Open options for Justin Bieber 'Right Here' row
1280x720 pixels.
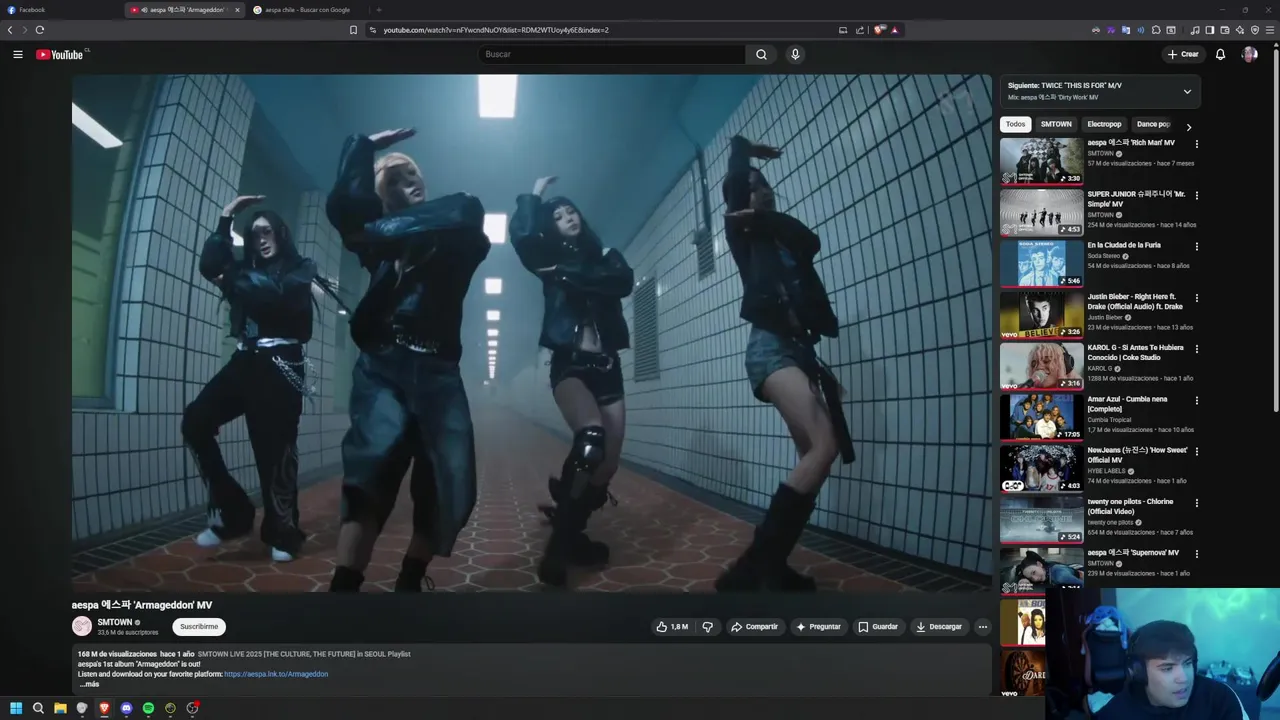[x=1196, y=298]
